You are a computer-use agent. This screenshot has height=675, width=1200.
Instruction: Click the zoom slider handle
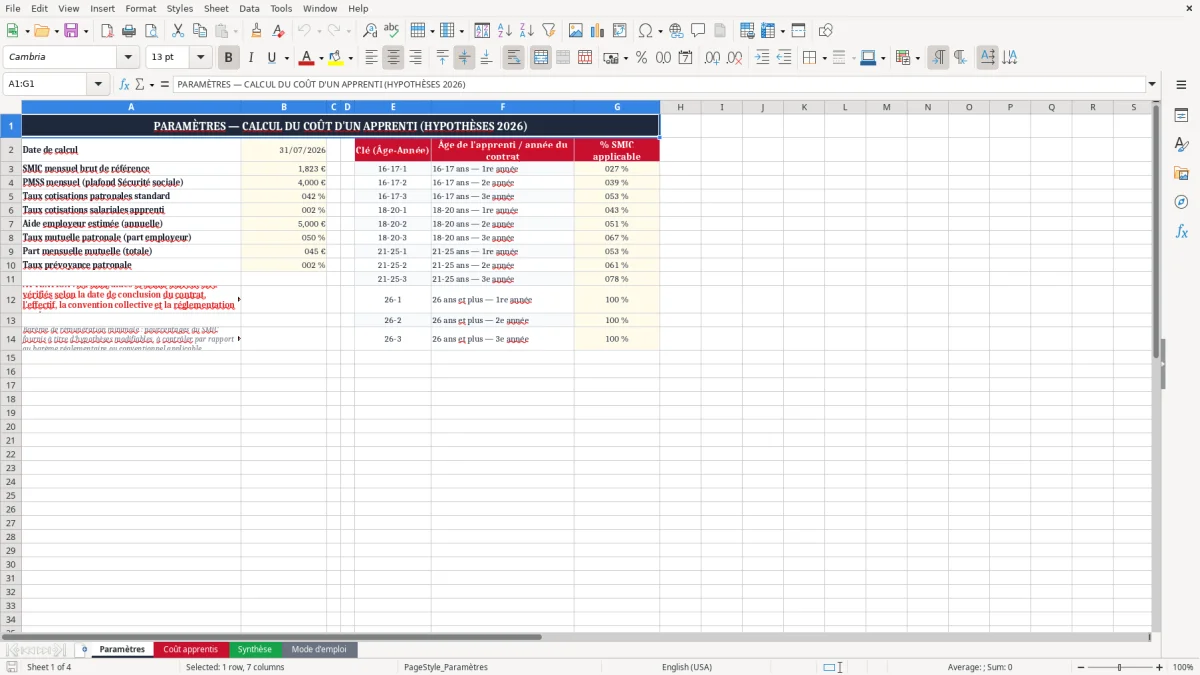(x=1119, y=667)
